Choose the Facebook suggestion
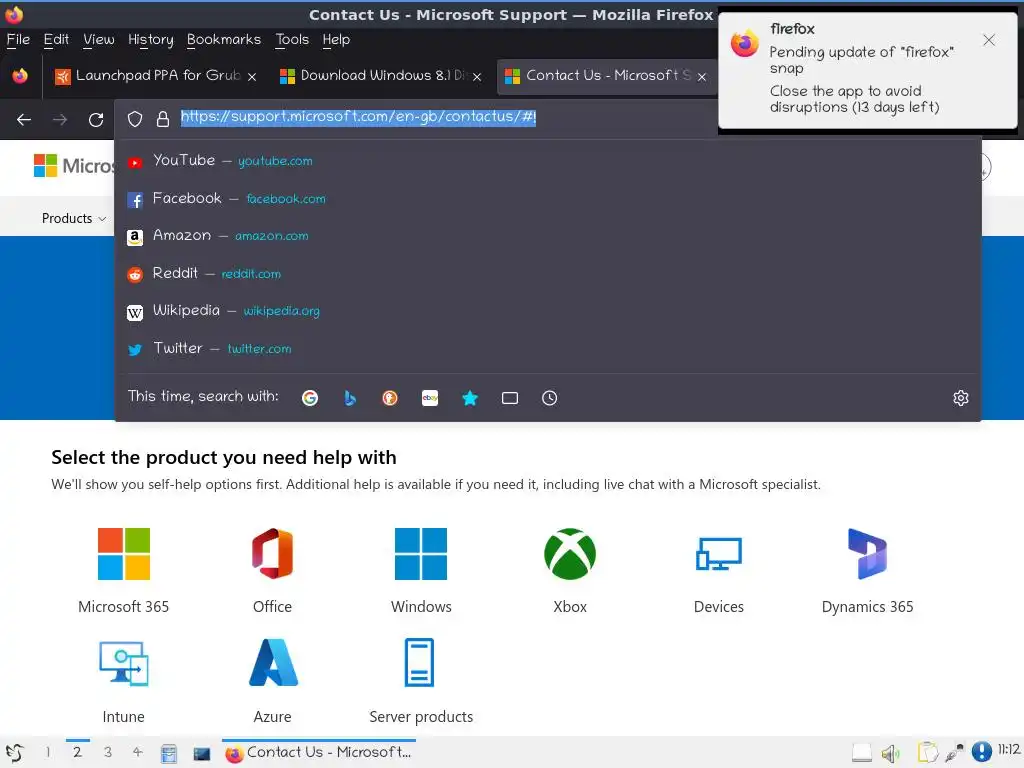This screenshot has width=1024, height=768. (547, 199)
